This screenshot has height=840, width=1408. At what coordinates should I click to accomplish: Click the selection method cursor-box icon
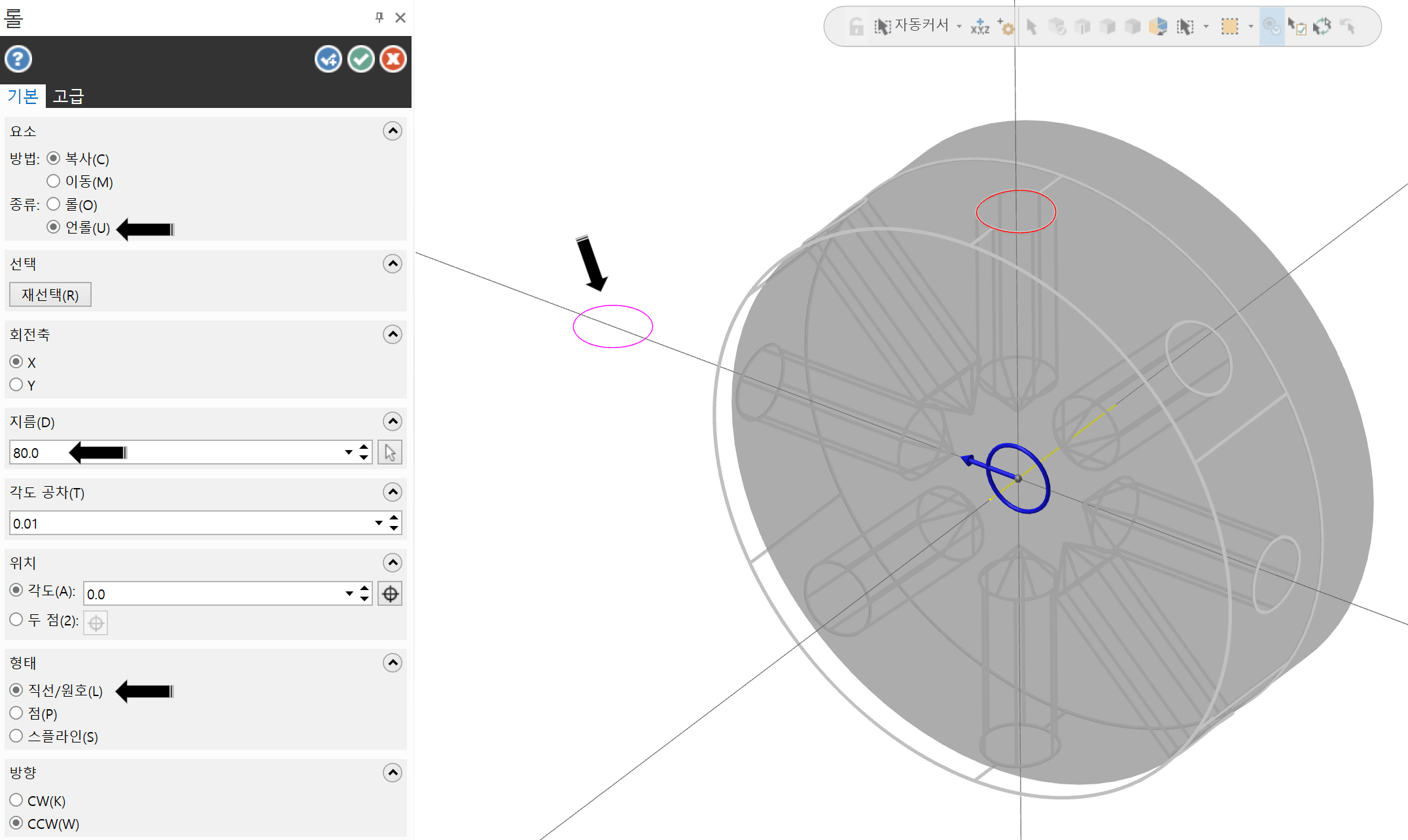pos(1185,27)
